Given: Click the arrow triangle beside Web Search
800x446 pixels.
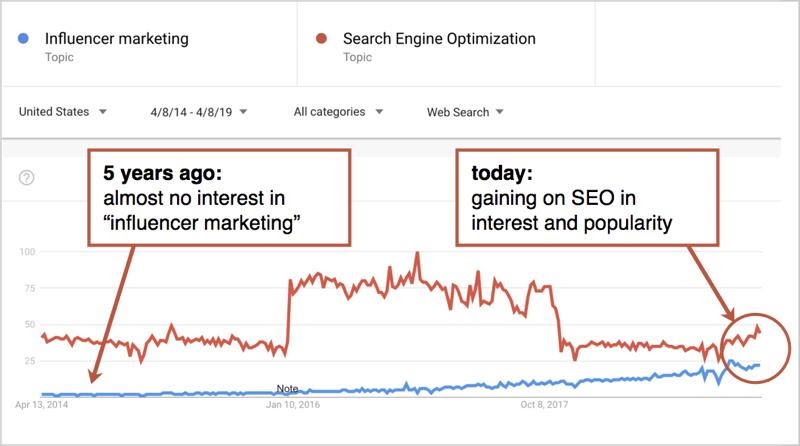Looking at the screenshot, I should (499, 111).
